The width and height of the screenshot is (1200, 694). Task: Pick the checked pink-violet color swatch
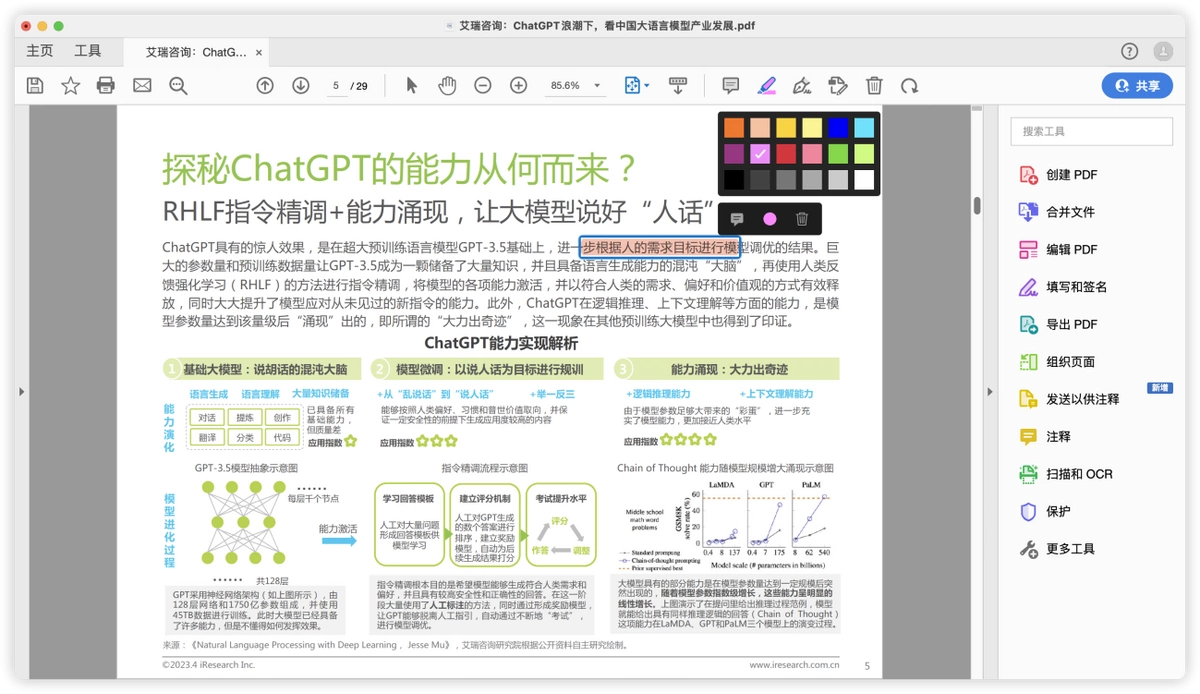(x=760, y=154)
